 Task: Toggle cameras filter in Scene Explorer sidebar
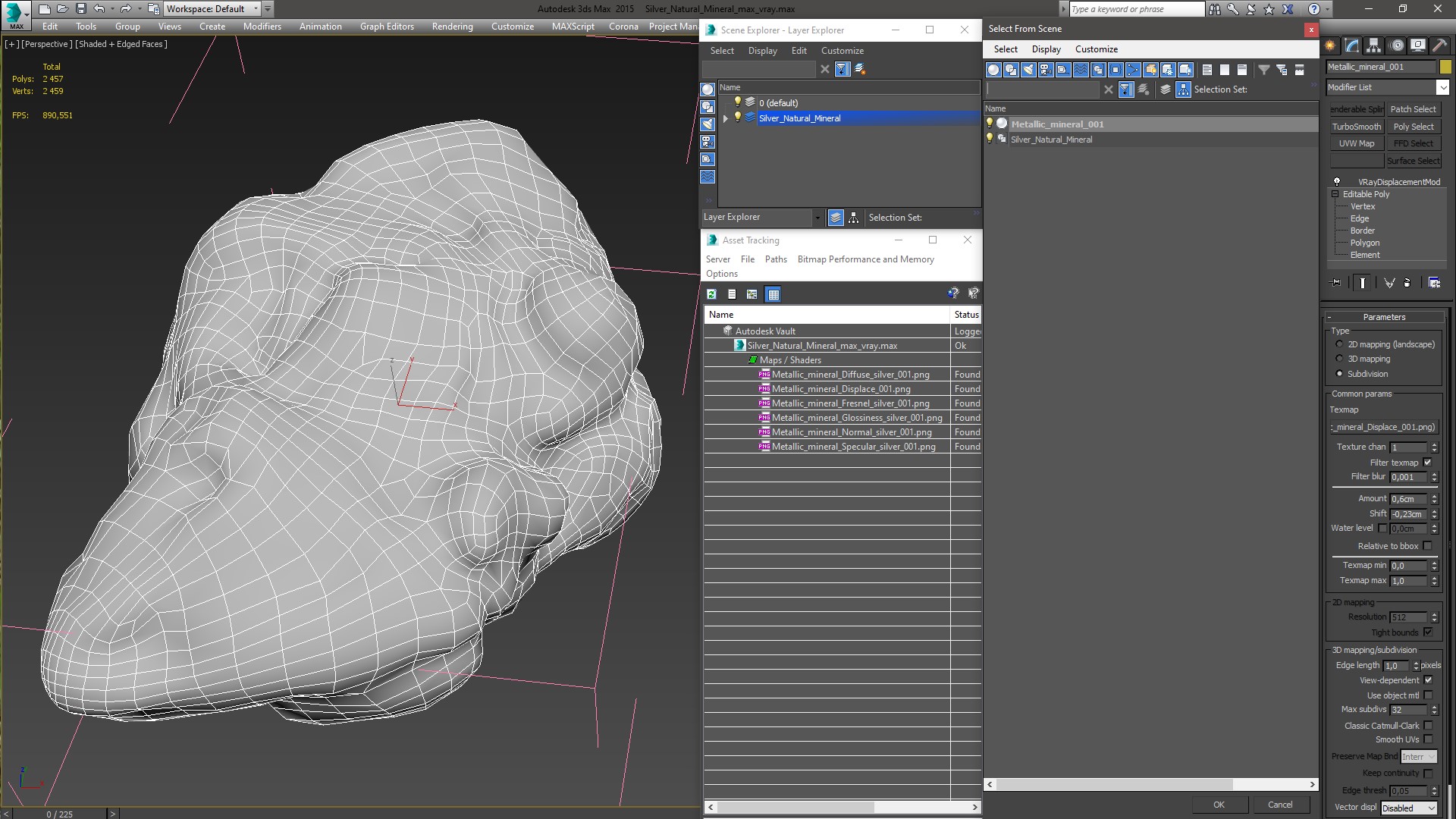point(708,142)
